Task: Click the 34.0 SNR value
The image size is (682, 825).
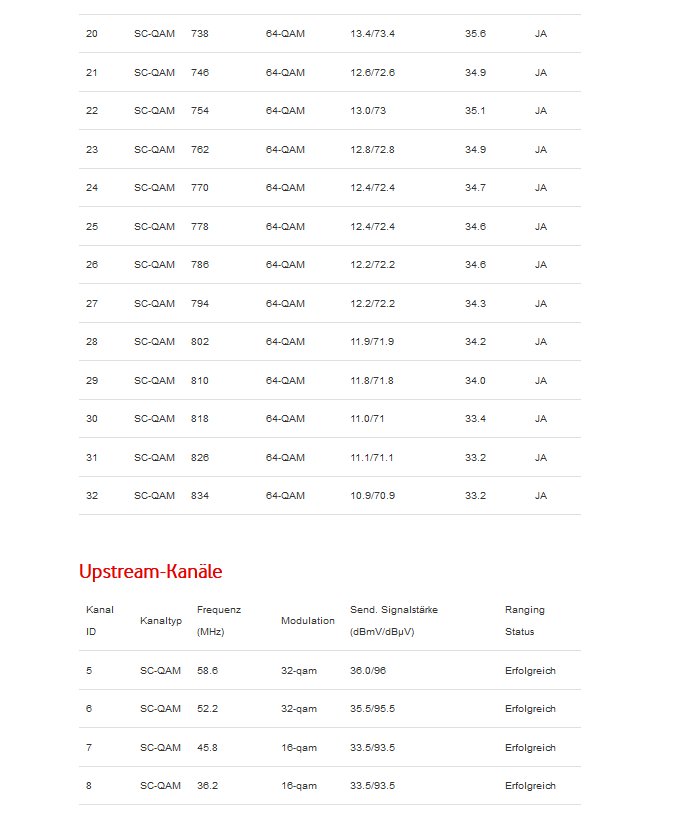Action: 475,381
